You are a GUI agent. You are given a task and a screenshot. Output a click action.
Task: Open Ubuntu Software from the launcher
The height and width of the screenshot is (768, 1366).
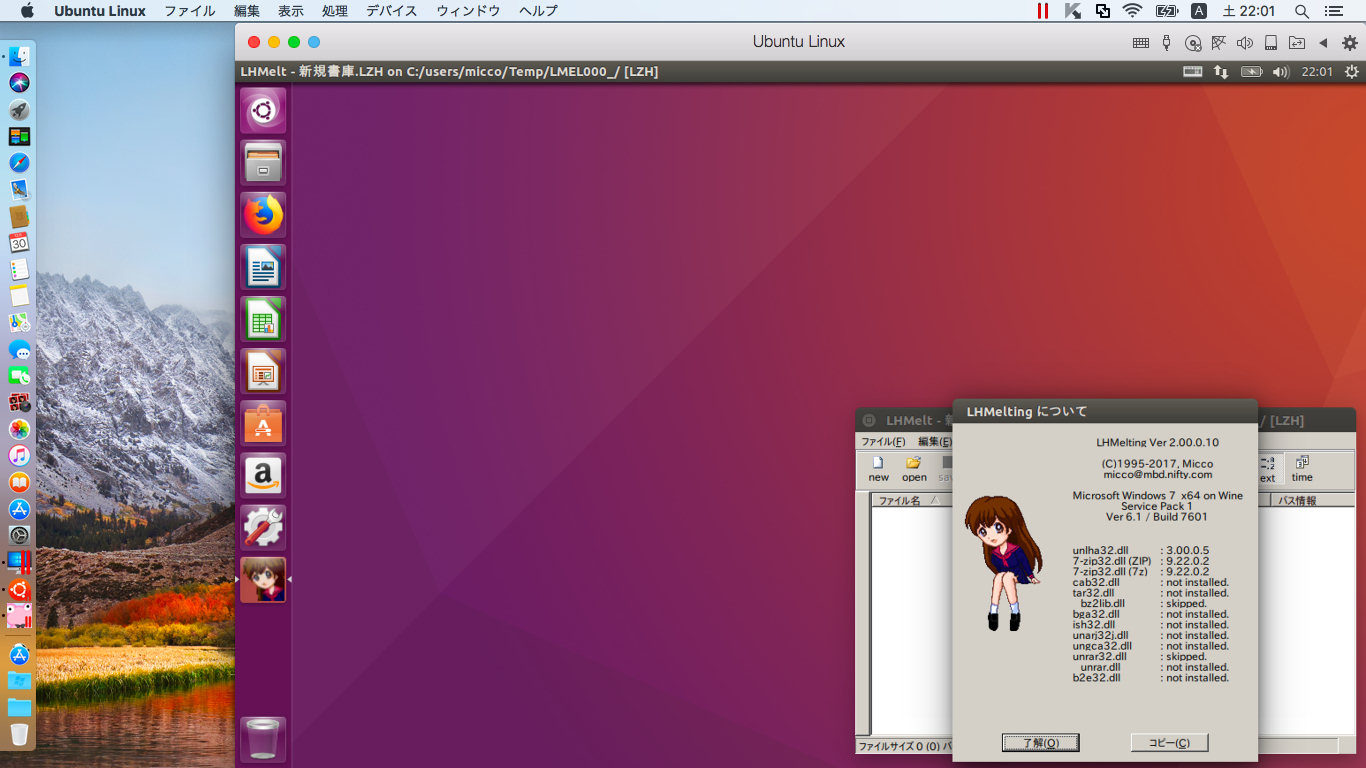[x=263, y=423]
